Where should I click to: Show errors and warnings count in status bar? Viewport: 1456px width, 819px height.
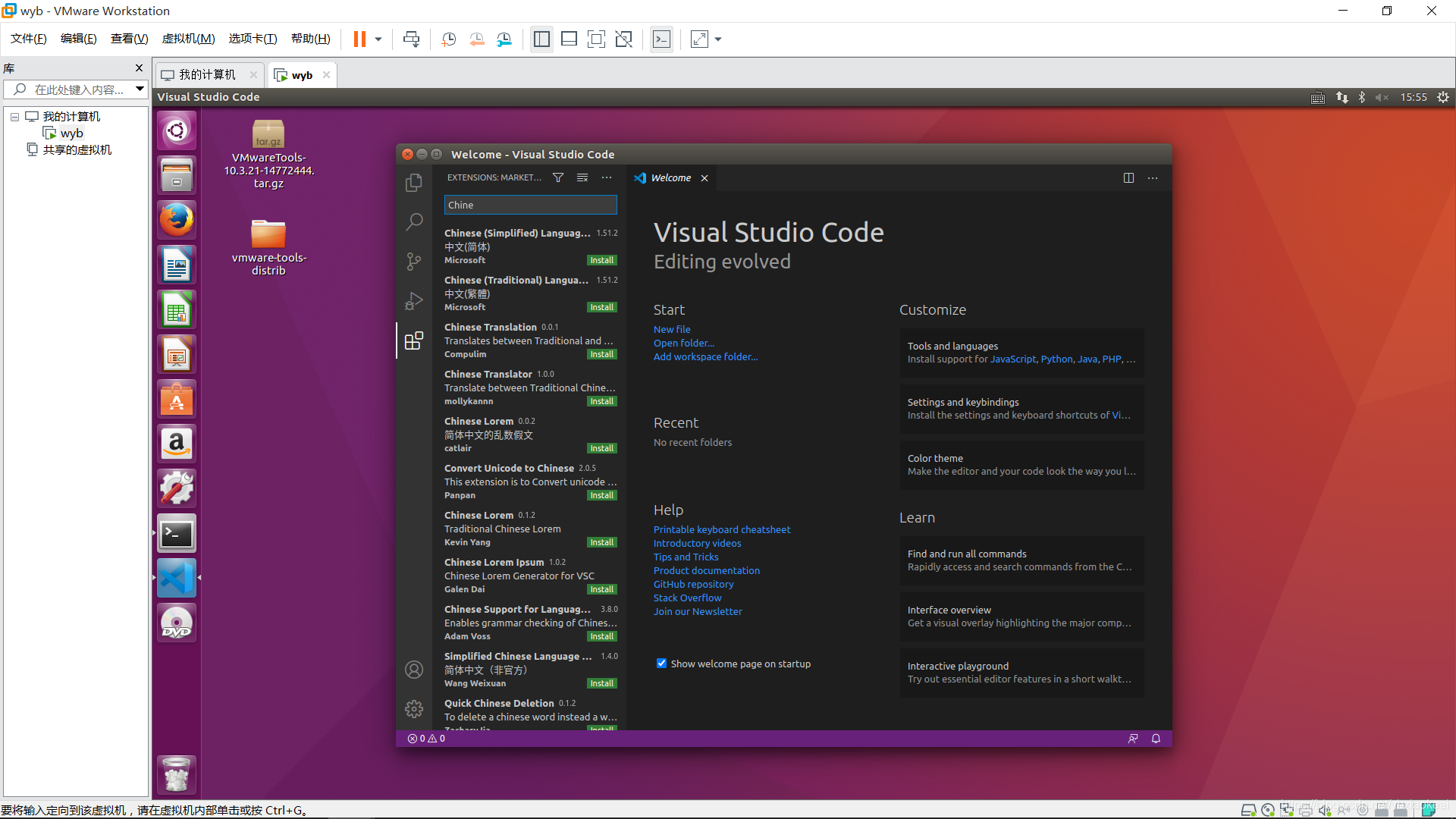pos(426,739)
